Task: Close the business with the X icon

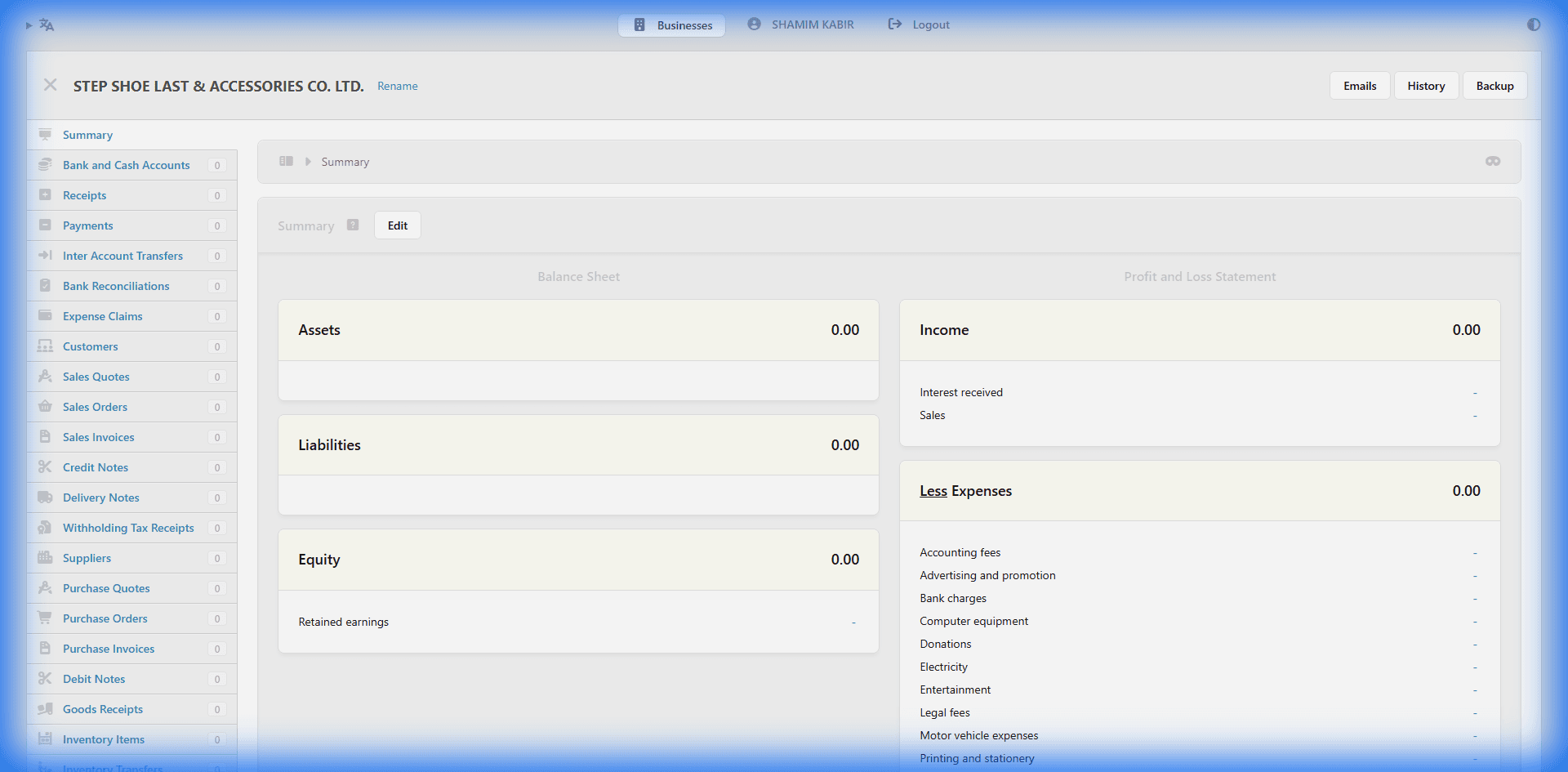Action: [x=50, y=85]
